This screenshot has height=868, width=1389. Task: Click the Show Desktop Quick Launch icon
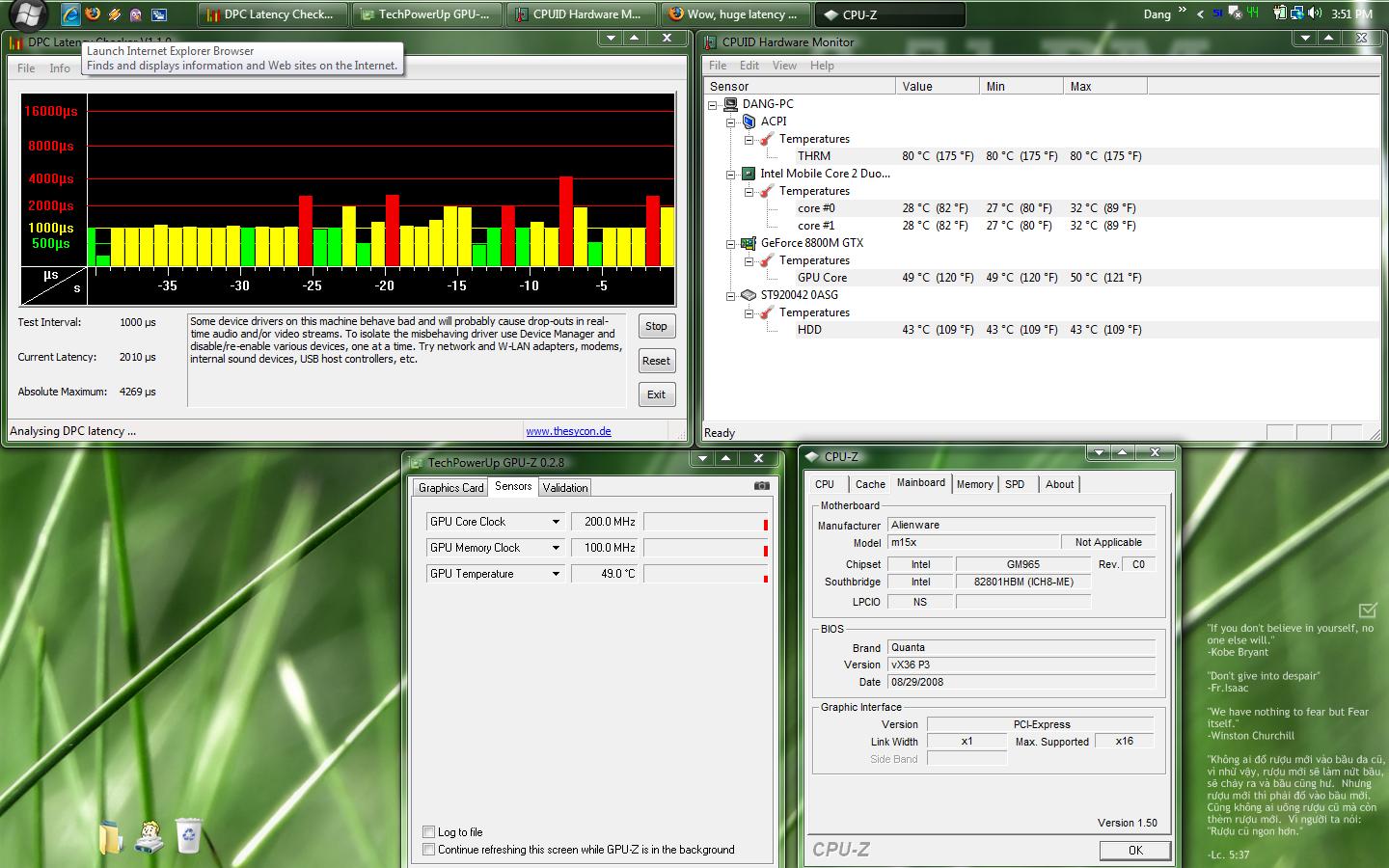coord(158,14)
